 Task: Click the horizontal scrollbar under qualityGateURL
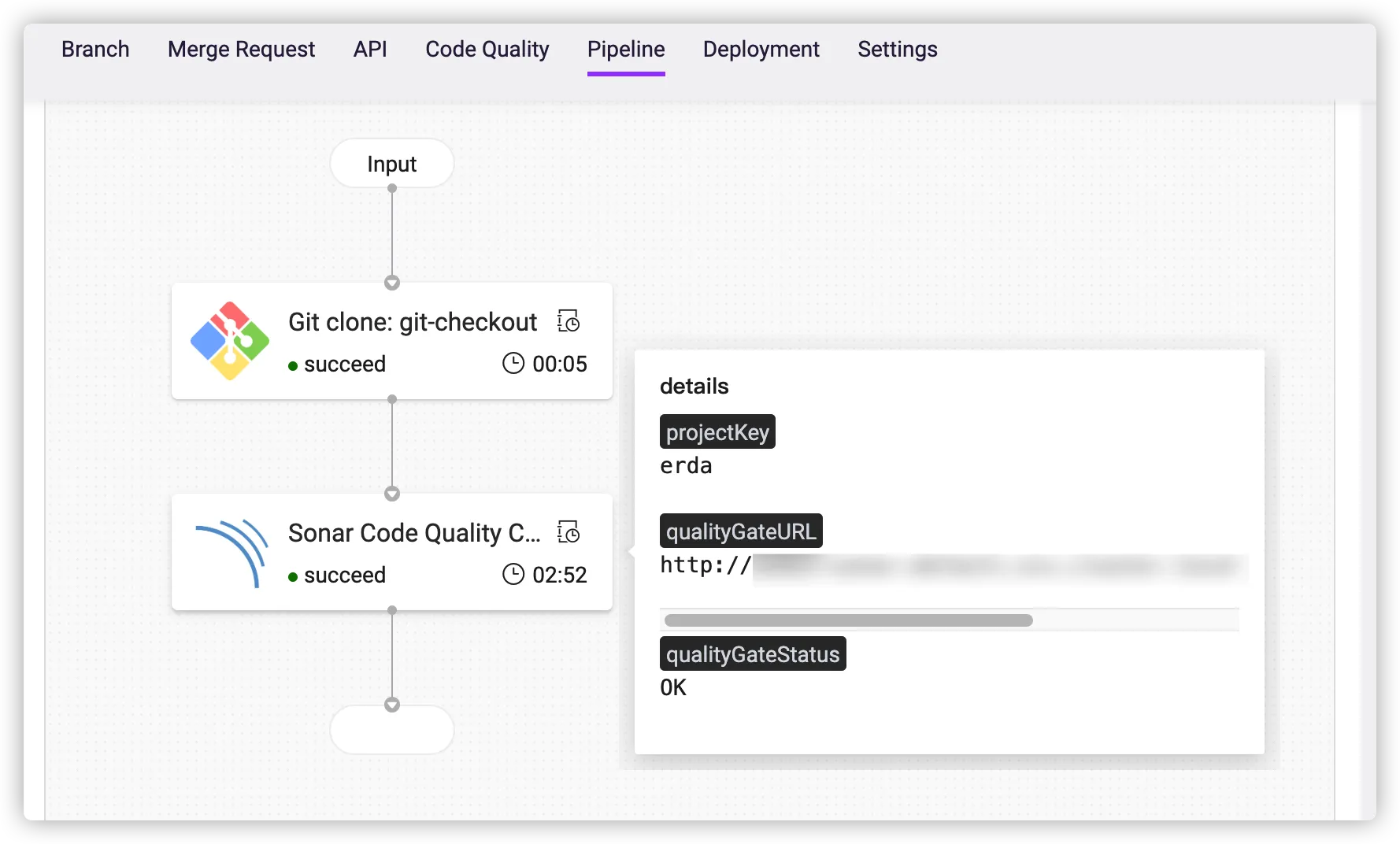848,620
